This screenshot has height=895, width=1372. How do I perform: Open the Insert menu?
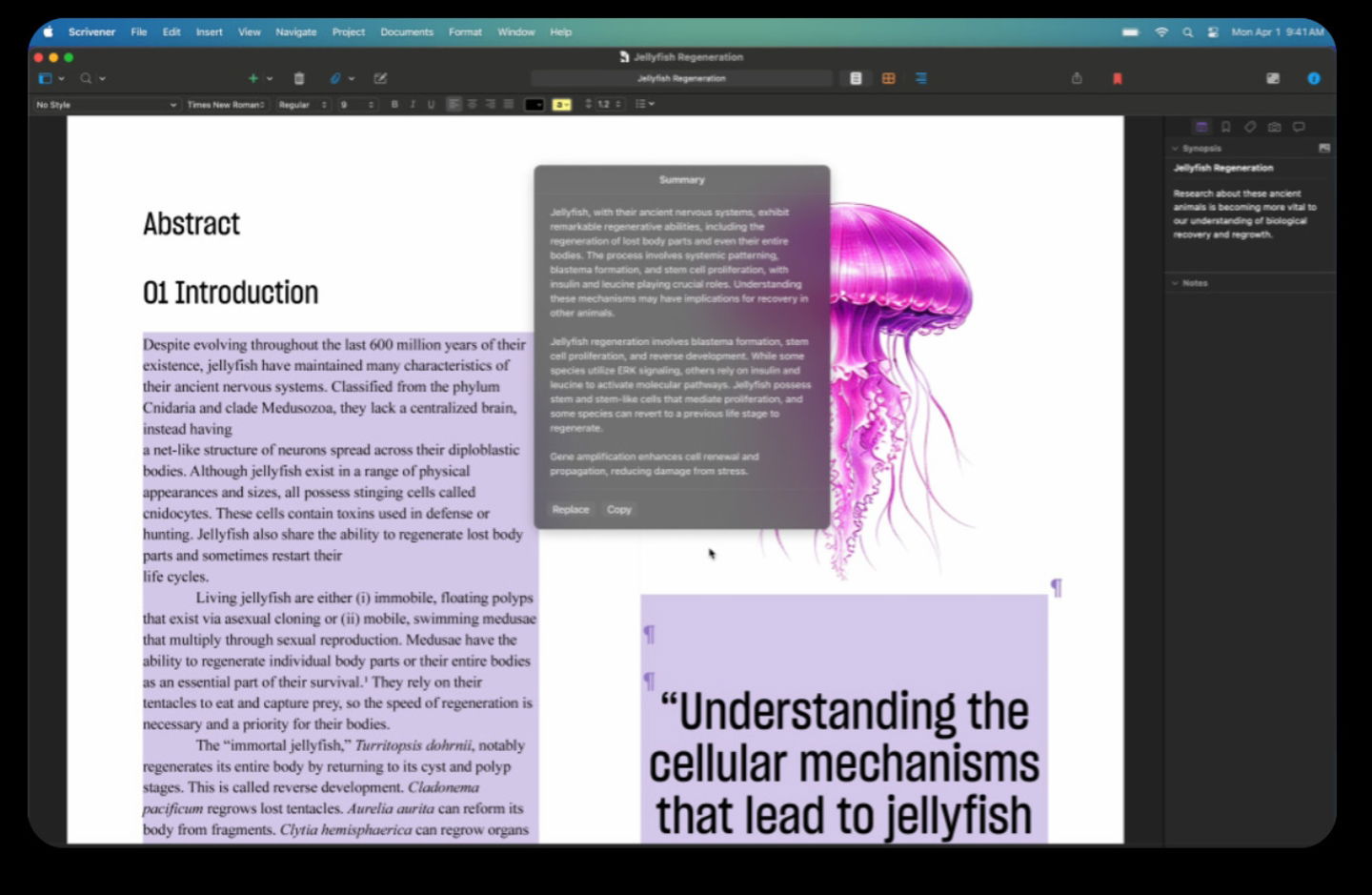pos(210,31)
